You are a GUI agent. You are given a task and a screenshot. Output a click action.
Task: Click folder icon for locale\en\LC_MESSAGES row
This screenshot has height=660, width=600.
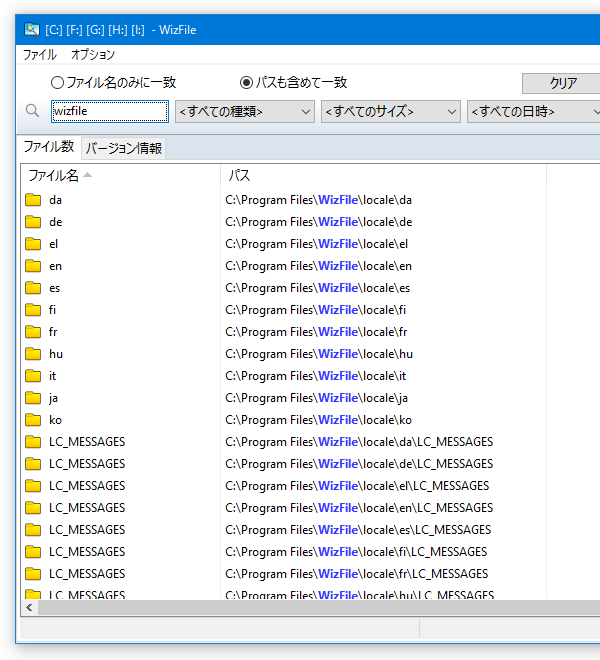point(33,508)
